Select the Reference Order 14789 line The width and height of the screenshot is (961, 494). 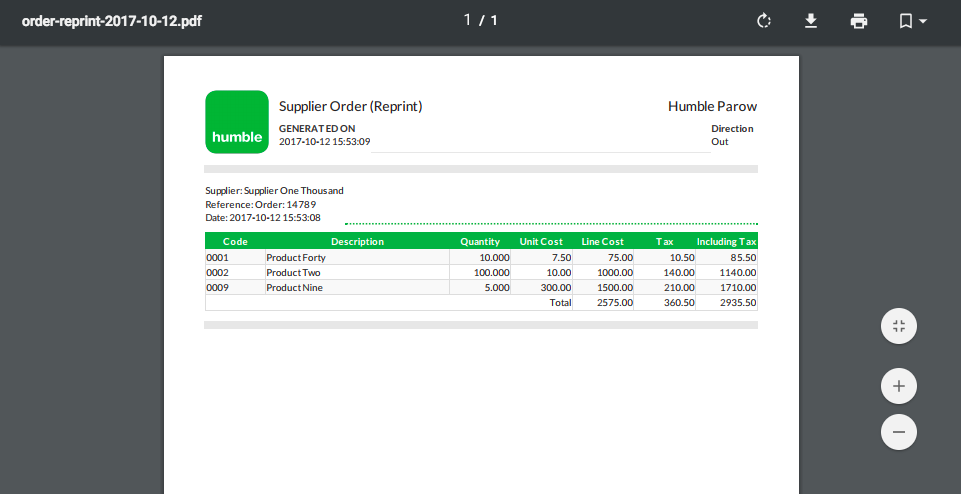point(260,204)
